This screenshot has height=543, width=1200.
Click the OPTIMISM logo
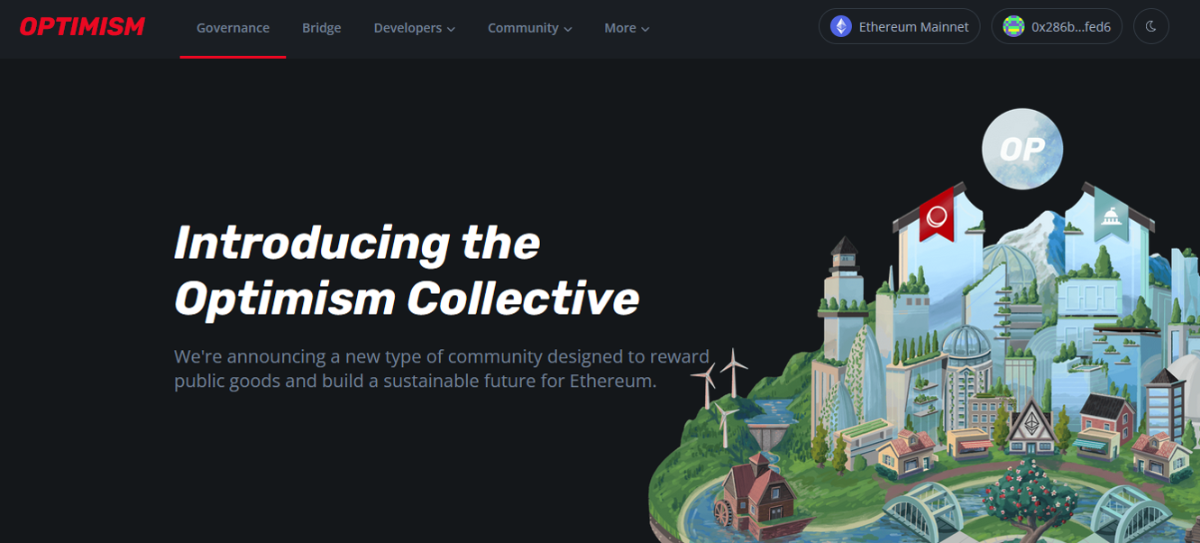coord(82,27)
